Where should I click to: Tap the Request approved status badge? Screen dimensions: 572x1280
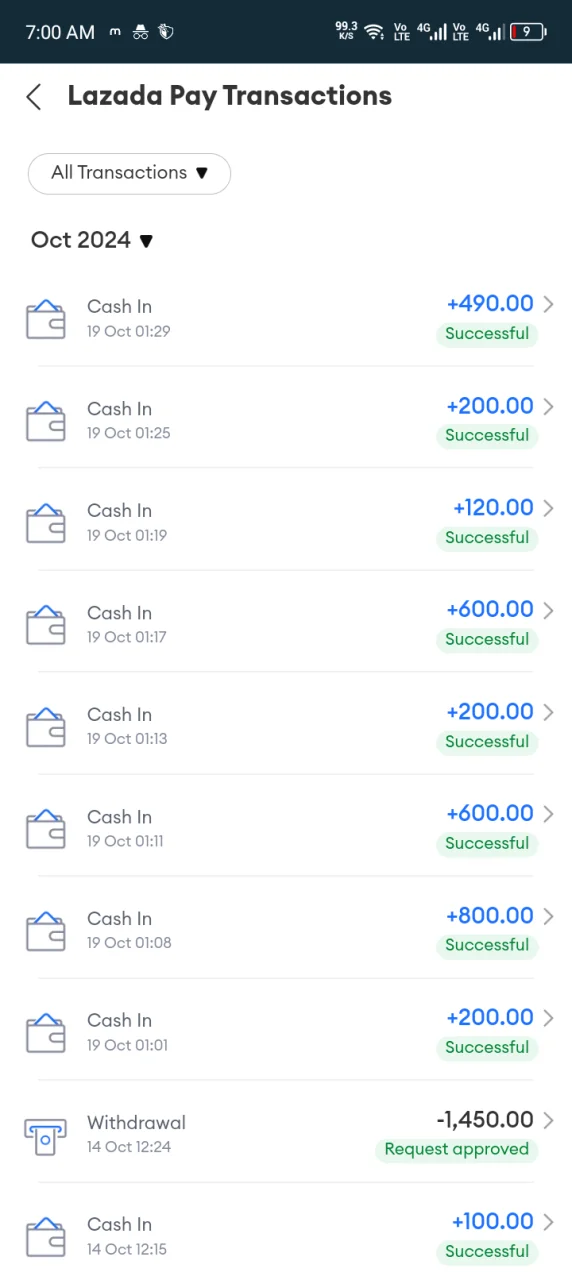point(457,1149)
